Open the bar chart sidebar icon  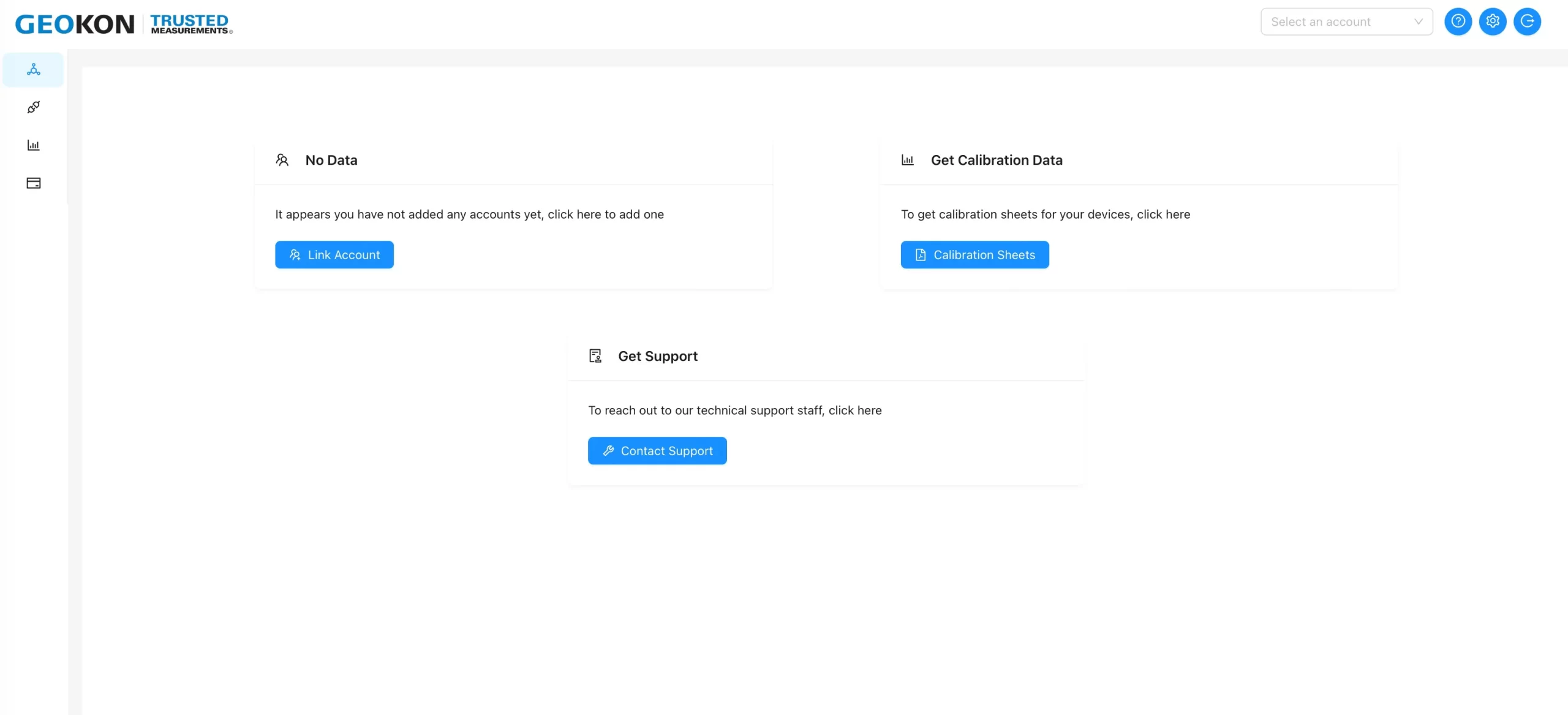click(x=34, y=145)
